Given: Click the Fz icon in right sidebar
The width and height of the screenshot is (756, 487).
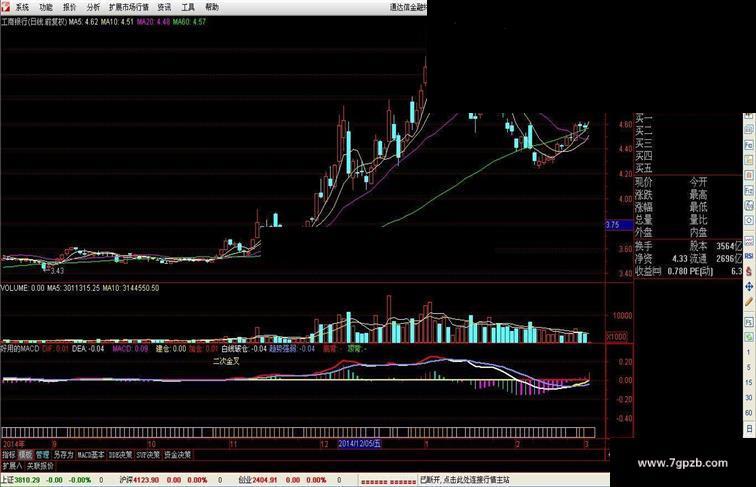Looking at the screenshot, I should (749, 190).
